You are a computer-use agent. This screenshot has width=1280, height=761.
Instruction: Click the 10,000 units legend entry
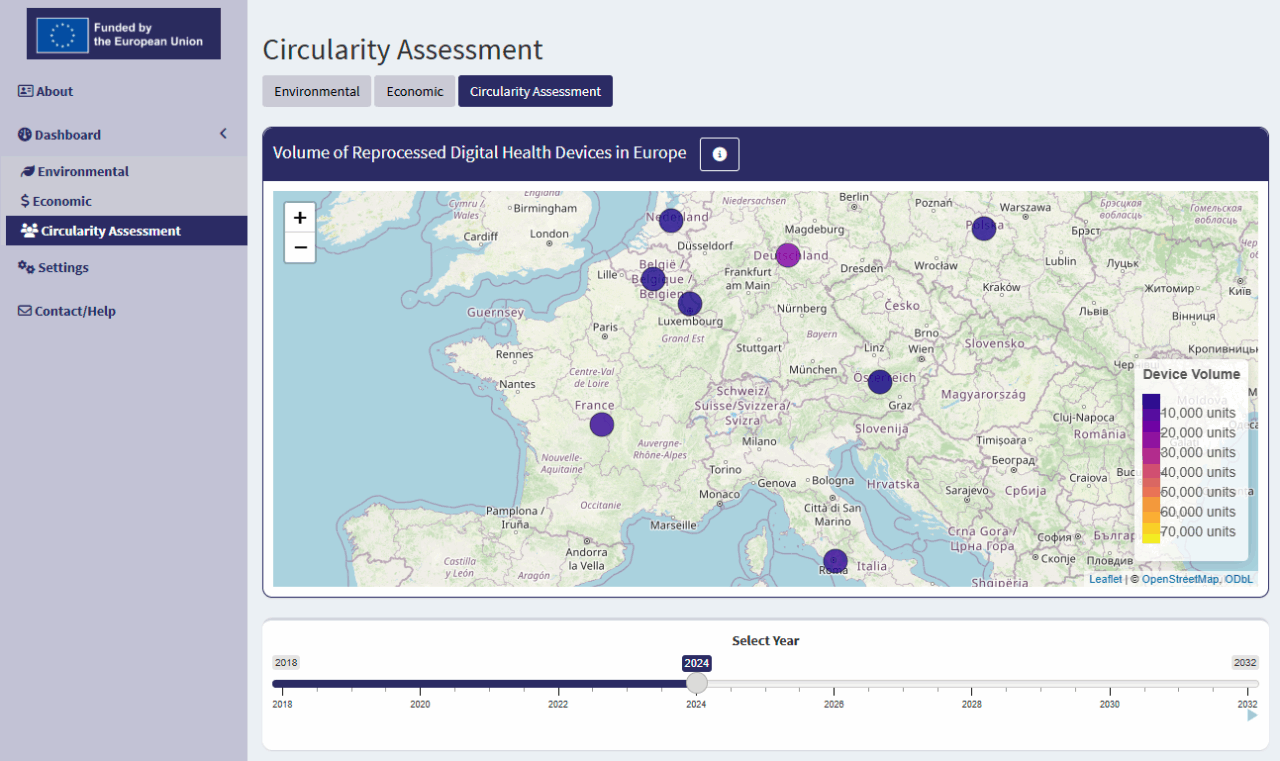click(x=1198, y=413)
